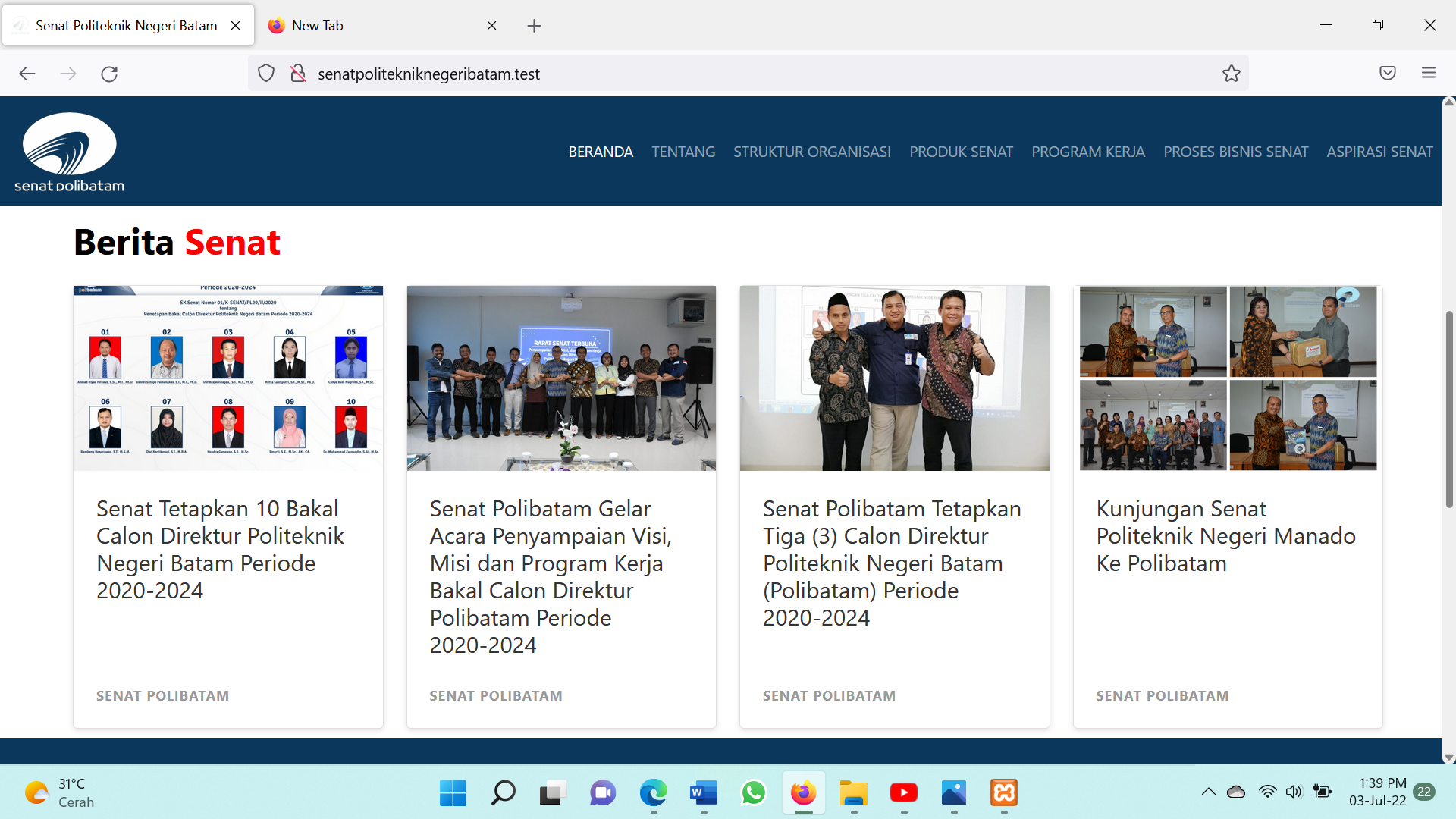
Task: Click SENAT POLIBATAM label on third card
Action: click(x=829, y=696)
